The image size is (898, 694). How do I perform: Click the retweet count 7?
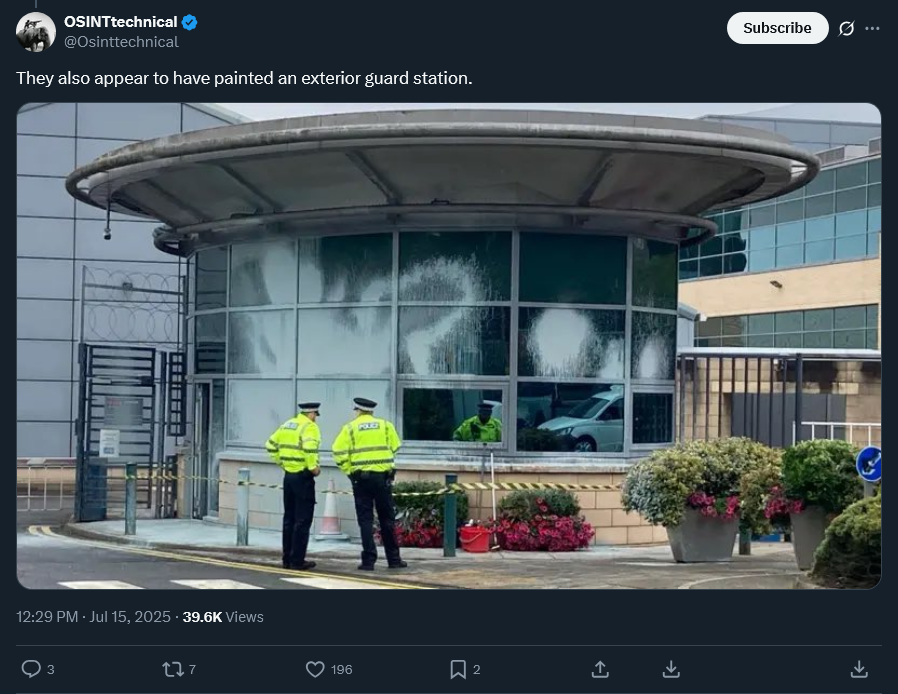(192, 669)
